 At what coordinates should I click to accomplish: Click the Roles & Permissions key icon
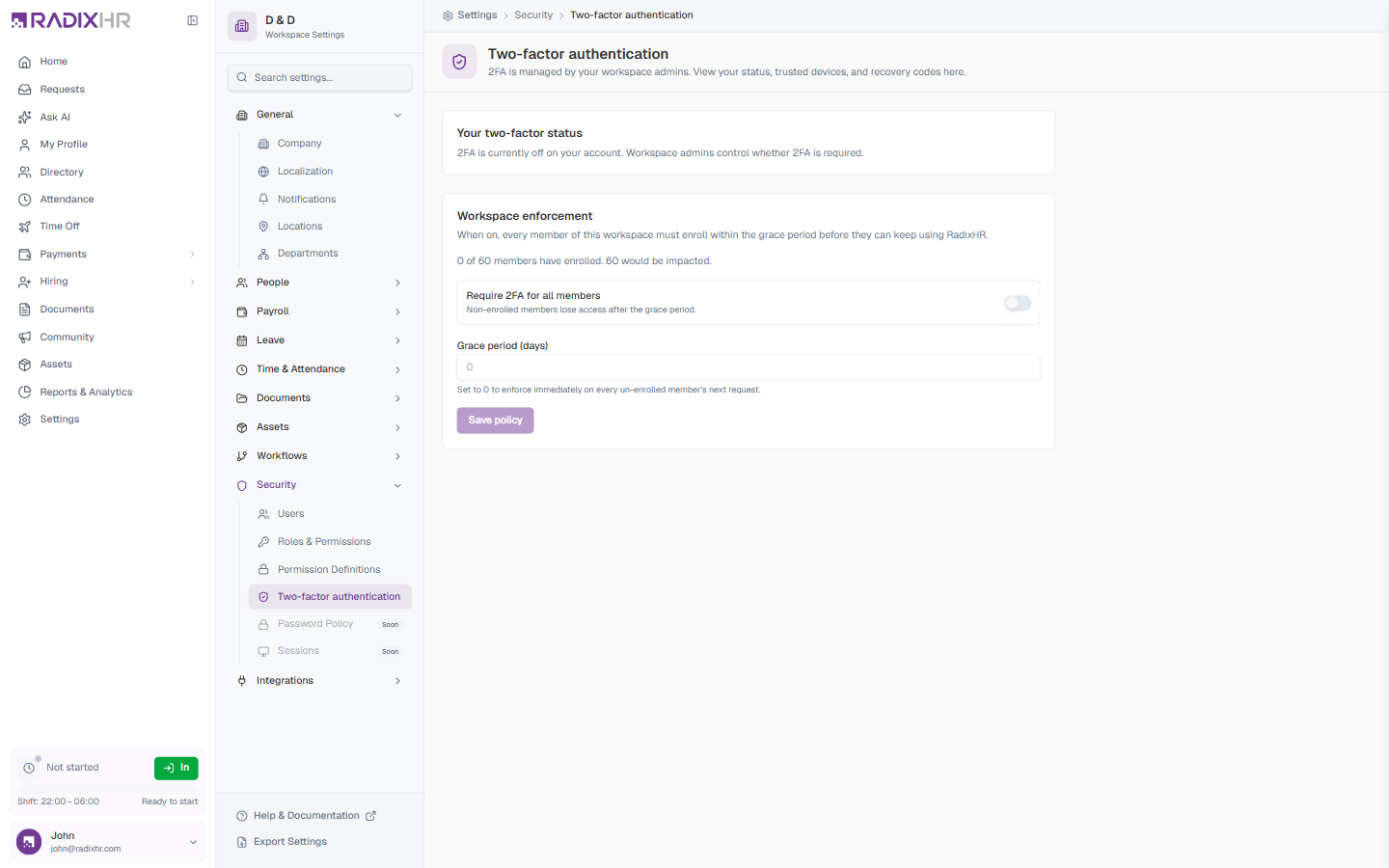pyautogui.click(x=263, y=542)
